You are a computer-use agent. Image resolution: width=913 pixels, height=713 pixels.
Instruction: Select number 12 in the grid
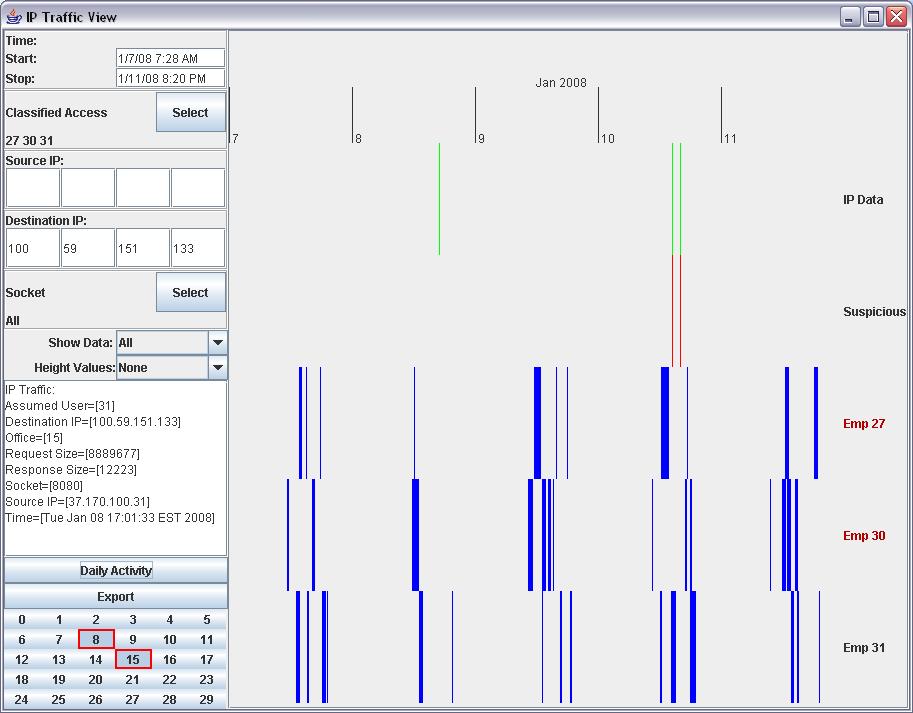point(22,659)
